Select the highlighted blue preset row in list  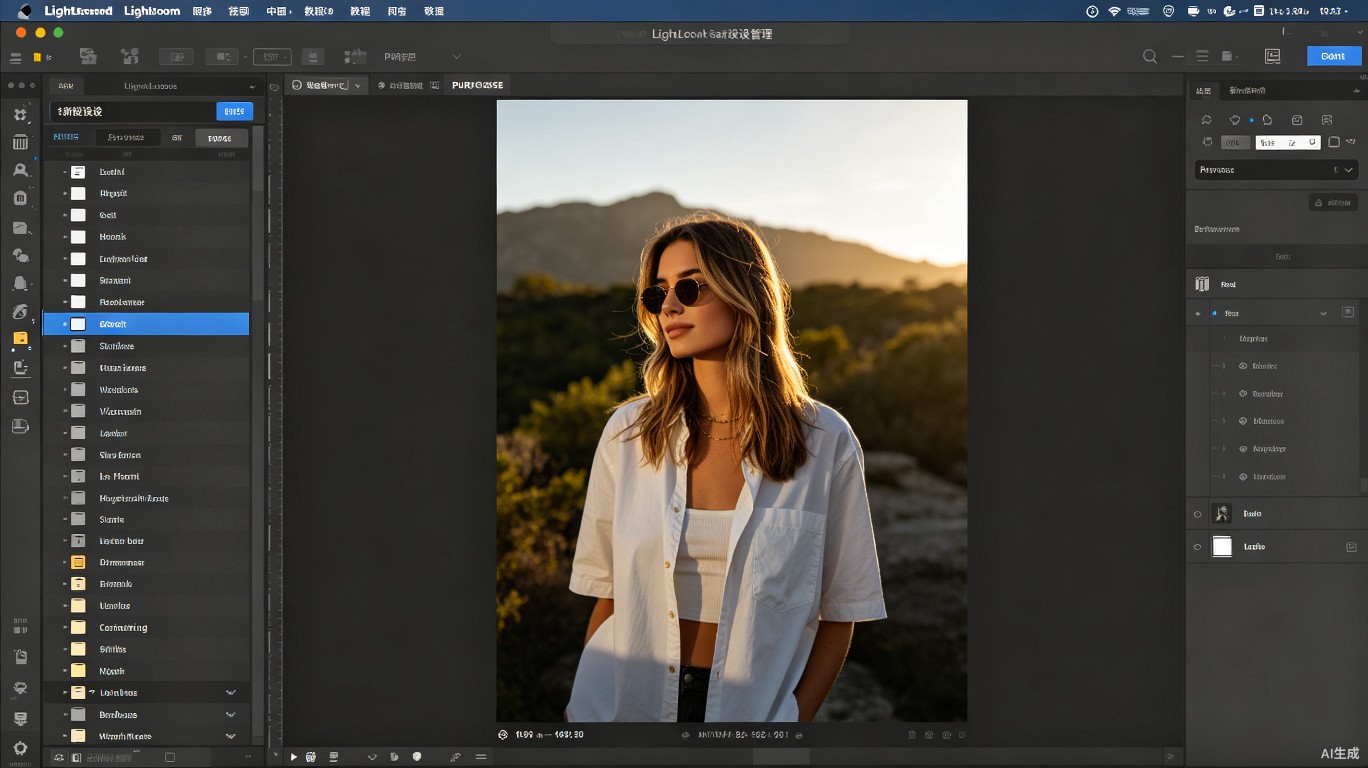[x=146, y=324]
